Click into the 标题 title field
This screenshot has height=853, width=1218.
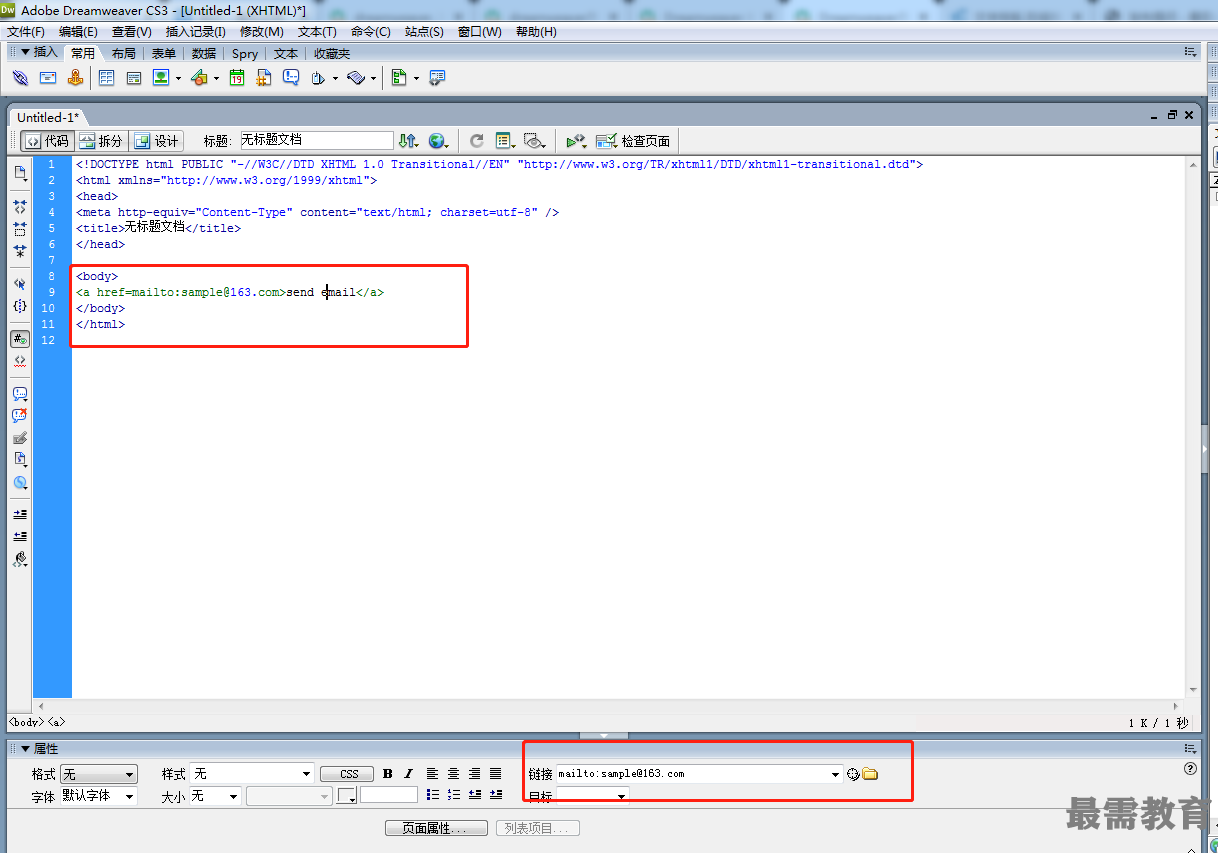click(316, 141)
